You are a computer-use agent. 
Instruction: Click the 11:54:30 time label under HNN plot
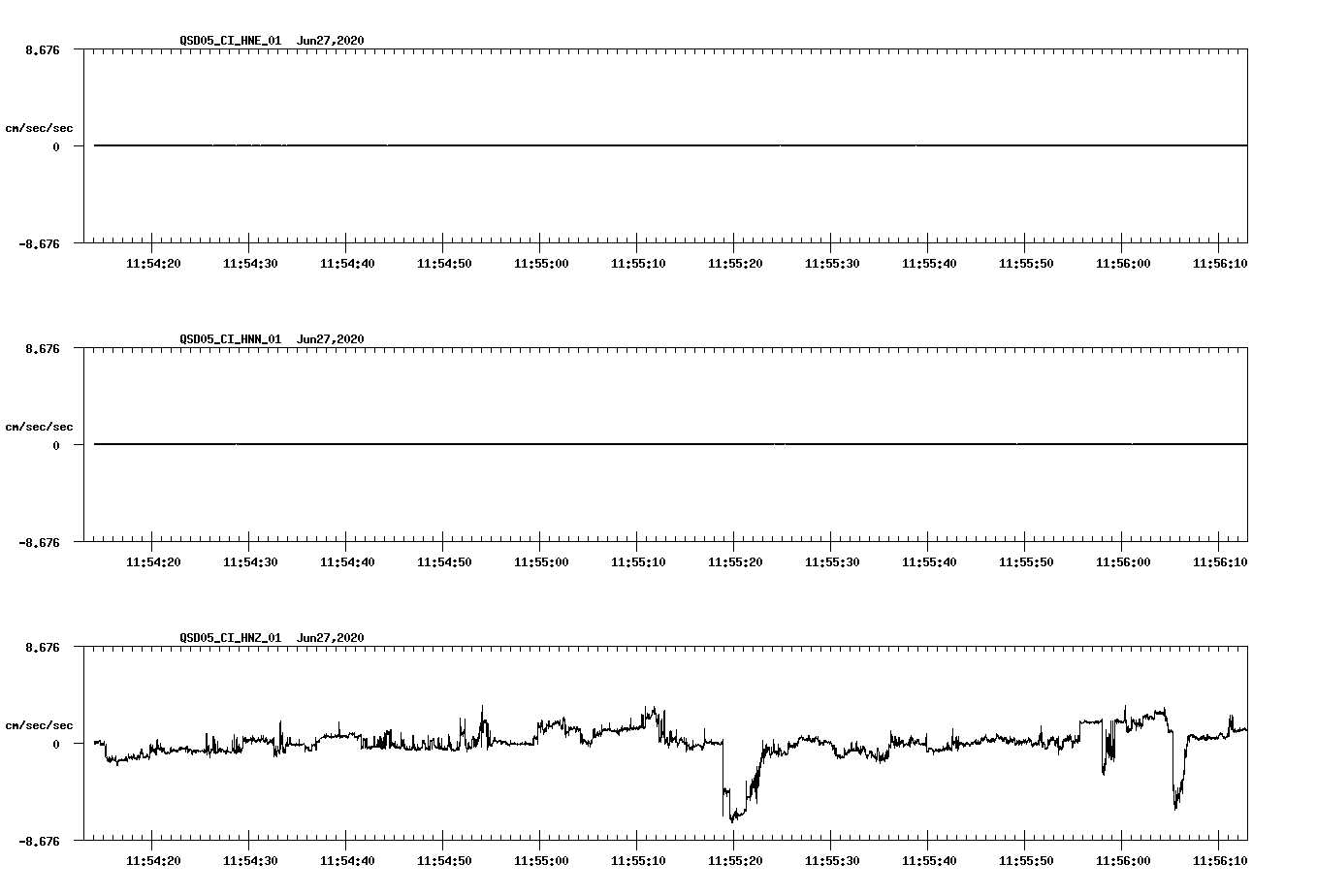[x=250, y=562]
